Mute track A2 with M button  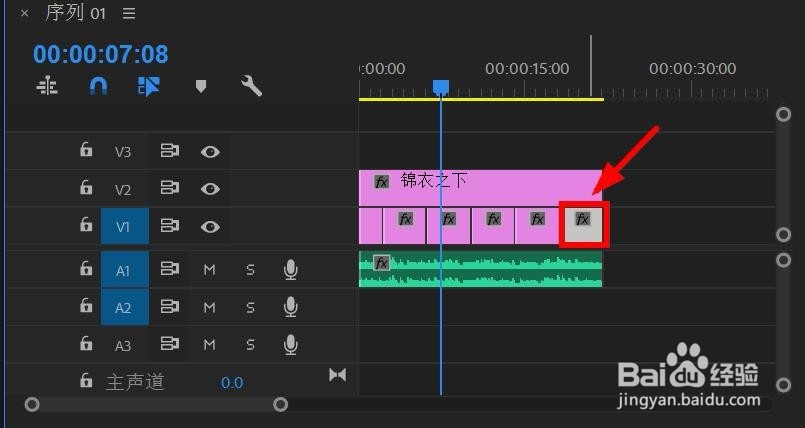pos(209,307)
